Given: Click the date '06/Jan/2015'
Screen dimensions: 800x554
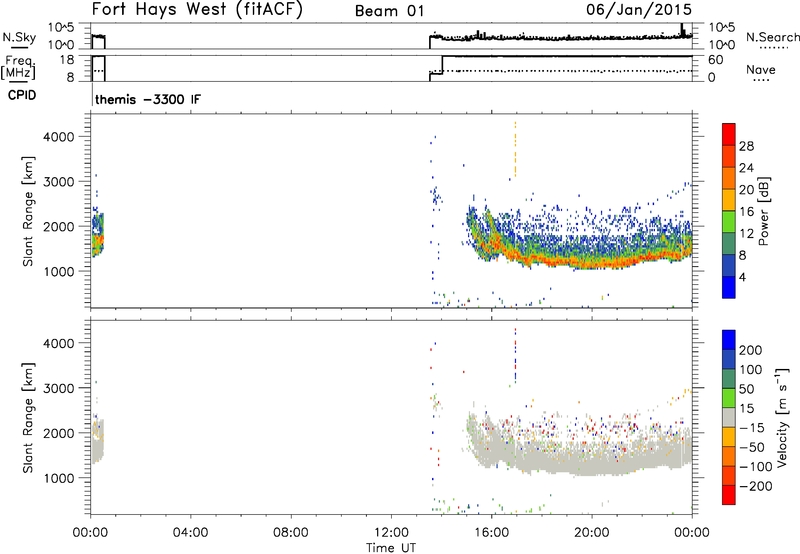Looking at the screenshot, I should pos(639,10).
